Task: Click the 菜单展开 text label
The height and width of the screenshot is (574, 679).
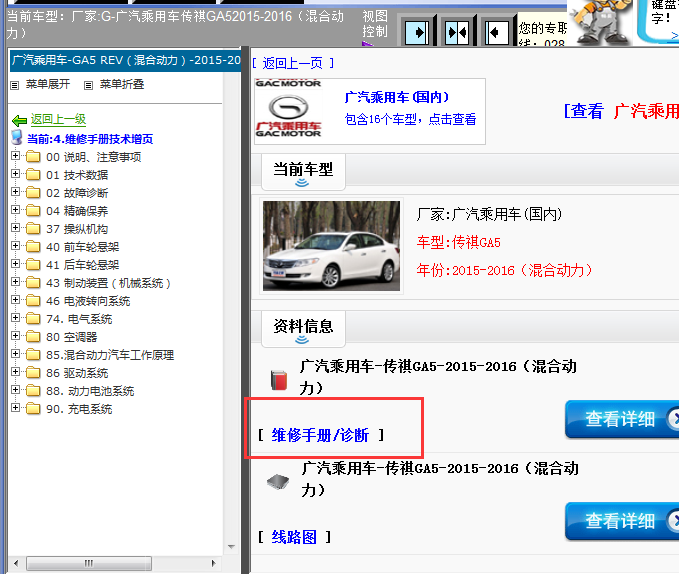Action: pos(48,84)
